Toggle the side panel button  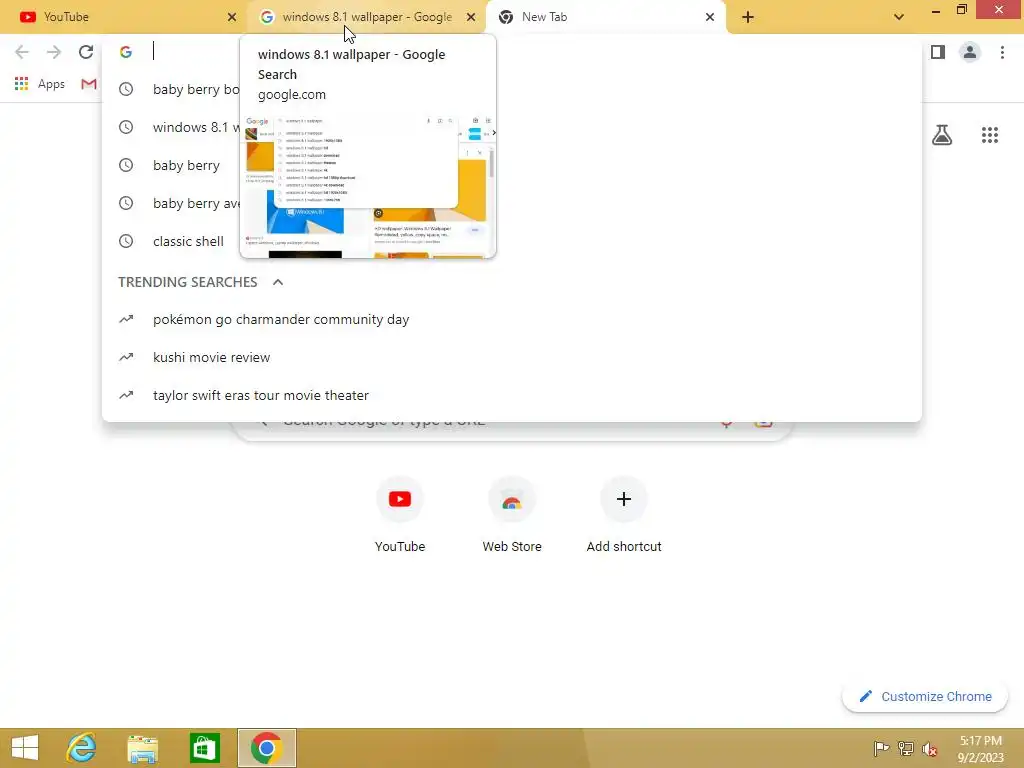938,52
